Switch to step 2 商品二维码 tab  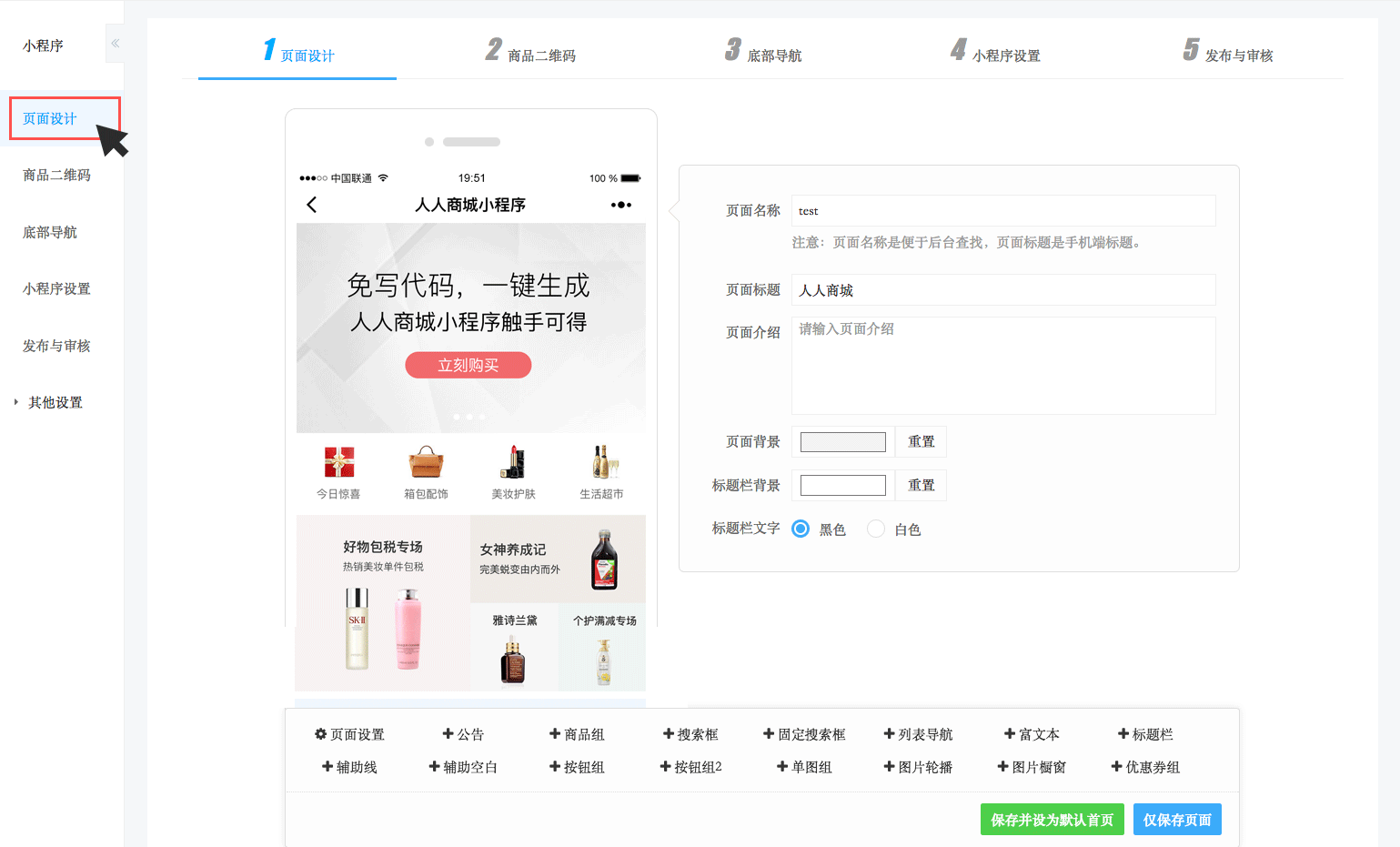tap(531, 54)
